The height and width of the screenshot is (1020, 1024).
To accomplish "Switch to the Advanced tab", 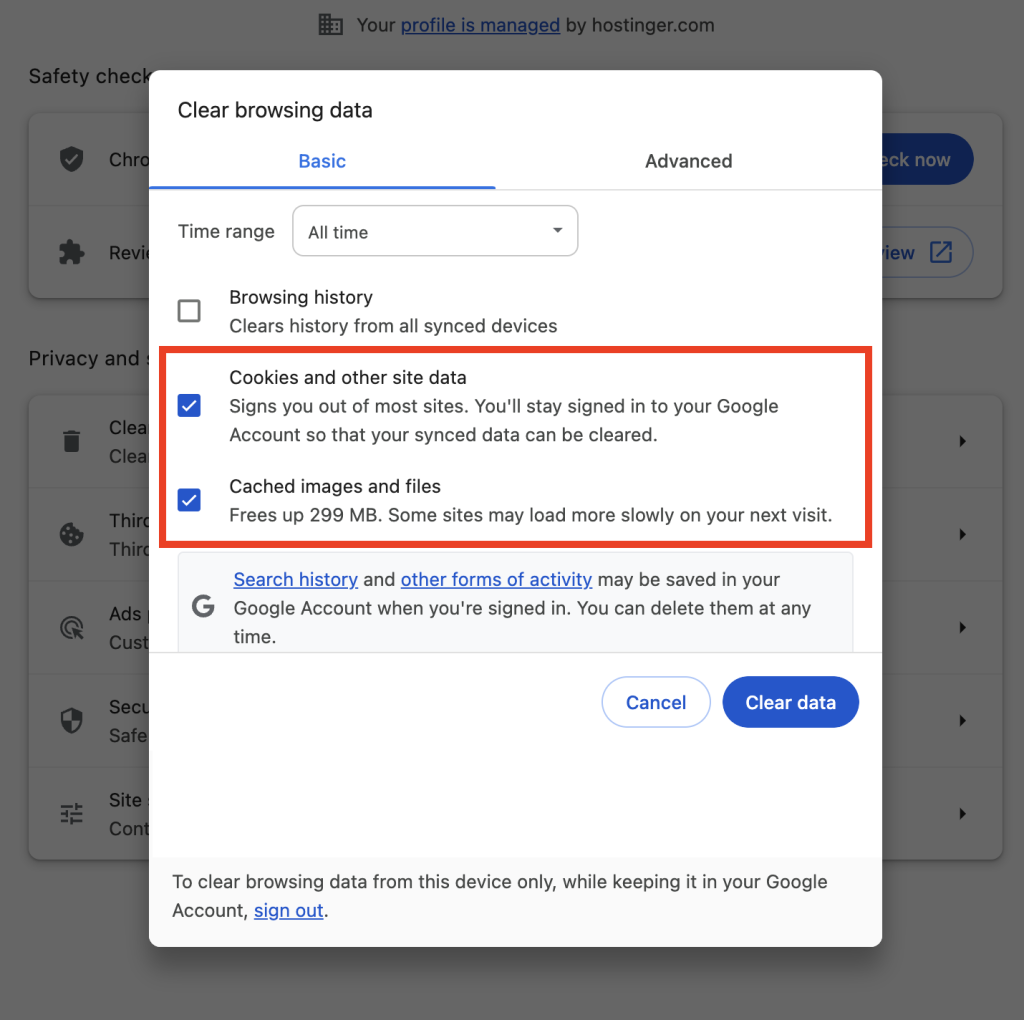I will (688, 161).
